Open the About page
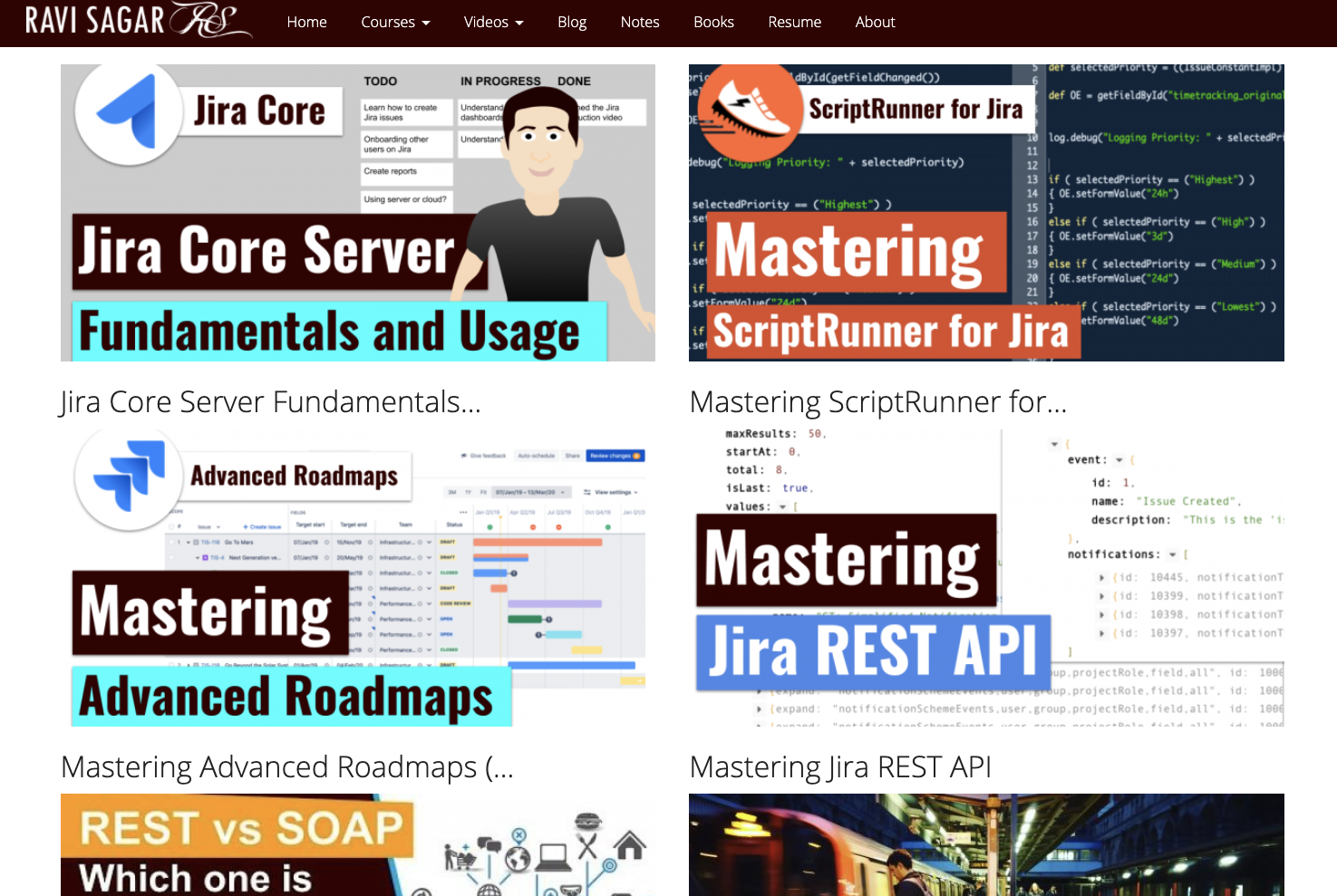 pyautogui.click(x=875, y=22)
